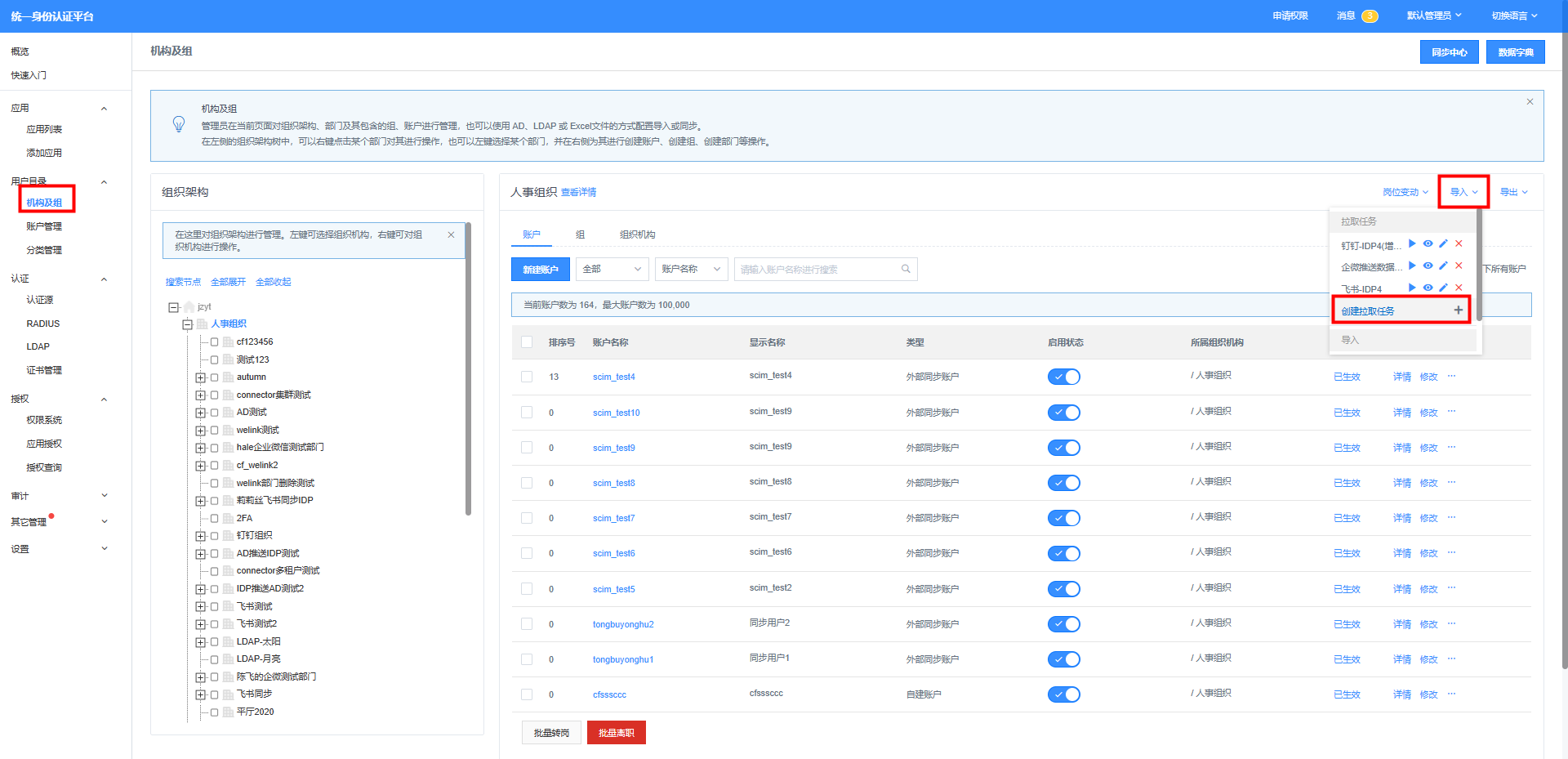Click the plus icon beside 创建拉取任务
Image resolution: width=1568 pixels, height=759 pixels.
[1458, 310]
